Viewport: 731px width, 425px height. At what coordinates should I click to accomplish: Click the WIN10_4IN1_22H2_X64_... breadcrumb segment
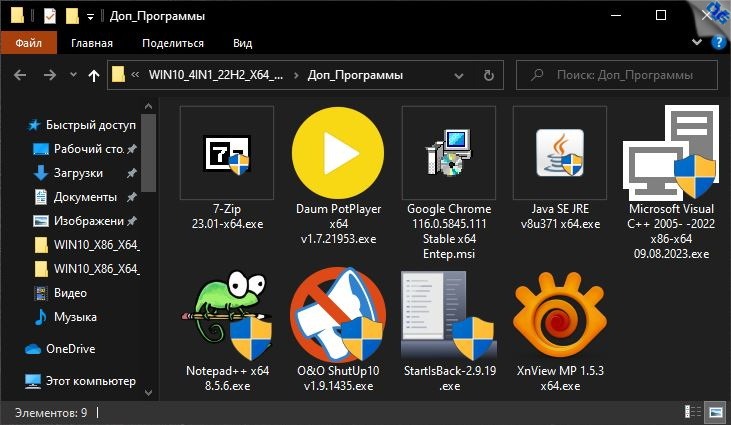point(216,75)
